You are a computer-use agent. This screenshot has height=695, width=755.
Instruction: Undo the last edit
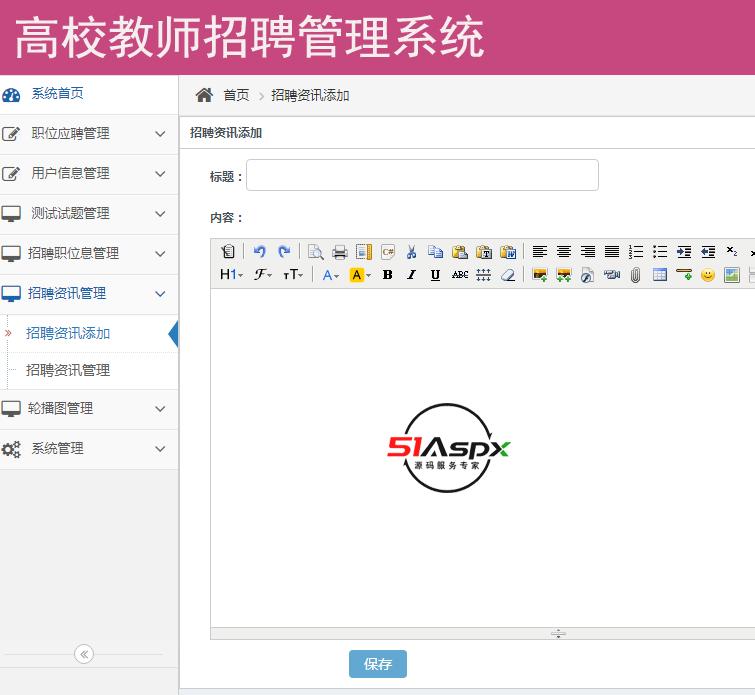click(x=260, y=251)
